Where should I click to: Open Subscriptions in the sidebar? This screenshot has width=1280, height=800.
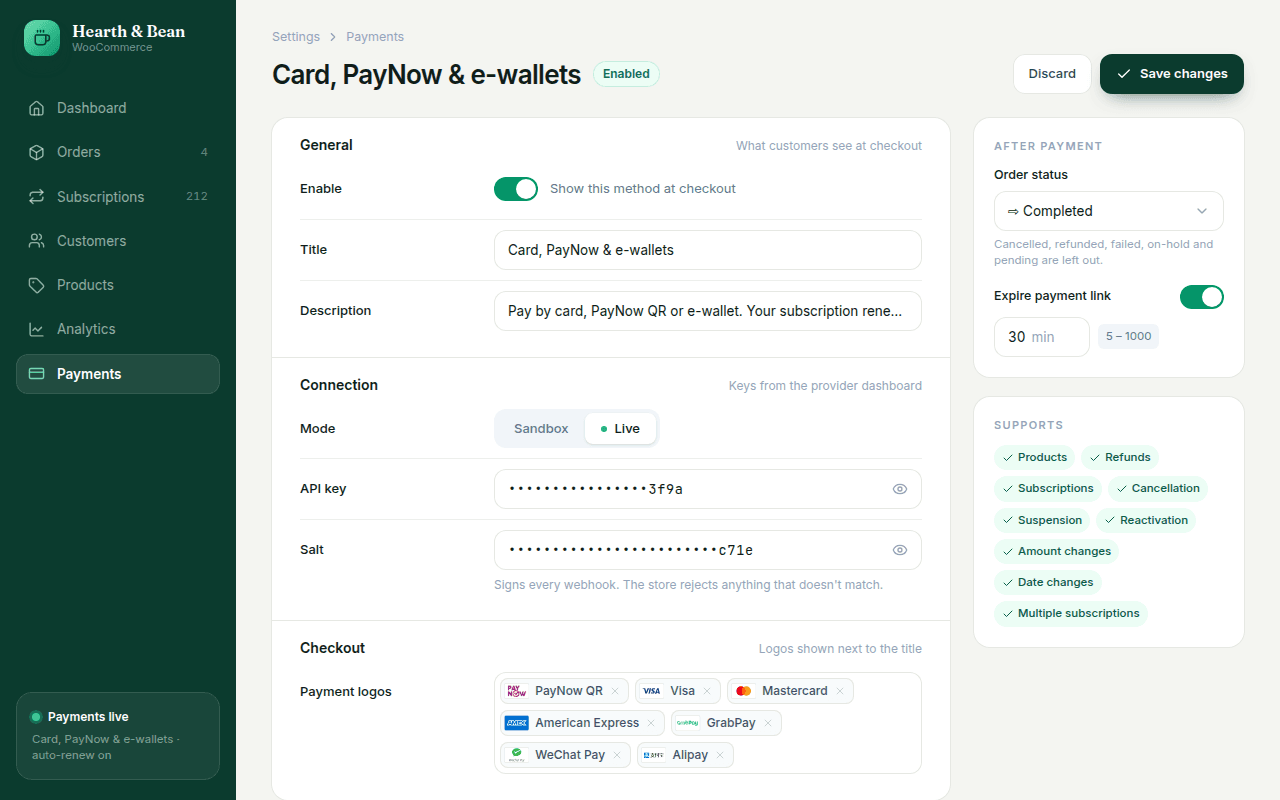[118, 197]
